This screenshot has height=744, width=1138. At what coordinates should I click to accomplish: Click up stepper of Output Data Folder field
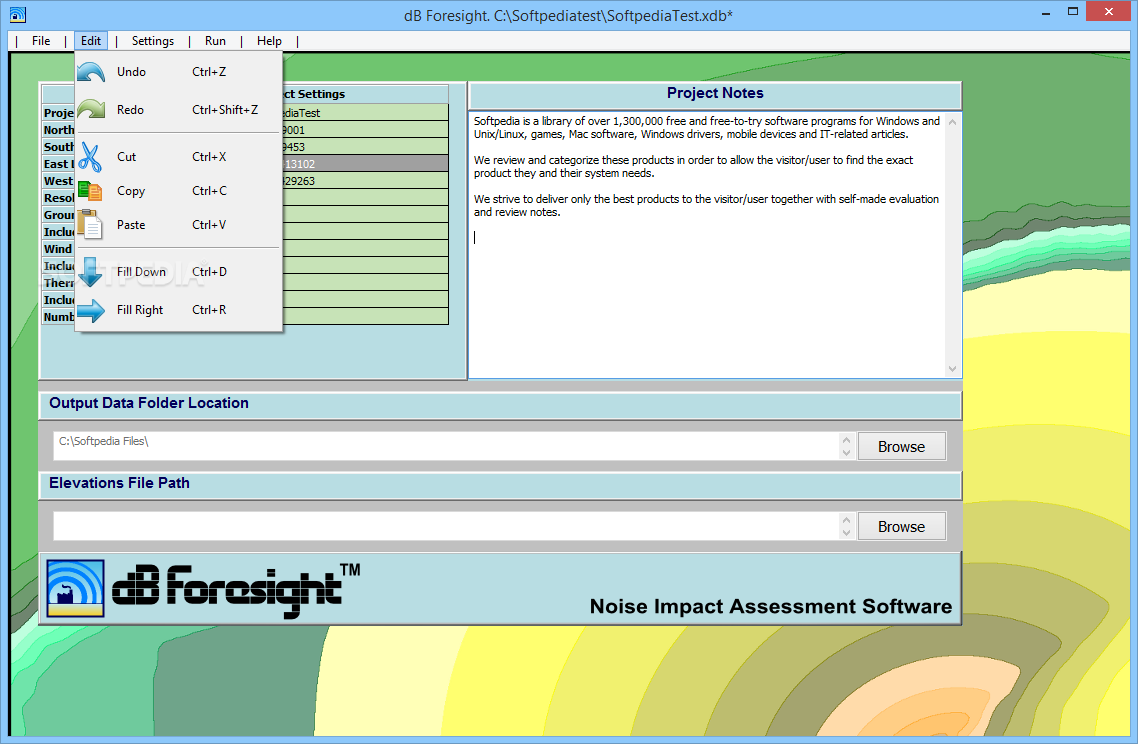846,439
